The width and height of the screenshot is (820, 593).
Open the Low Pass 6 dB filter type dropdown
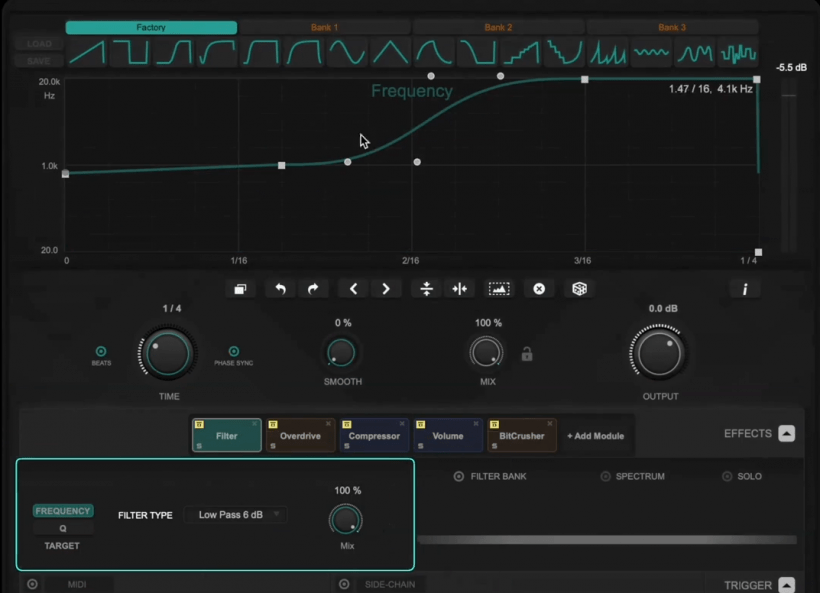point(235,514)
